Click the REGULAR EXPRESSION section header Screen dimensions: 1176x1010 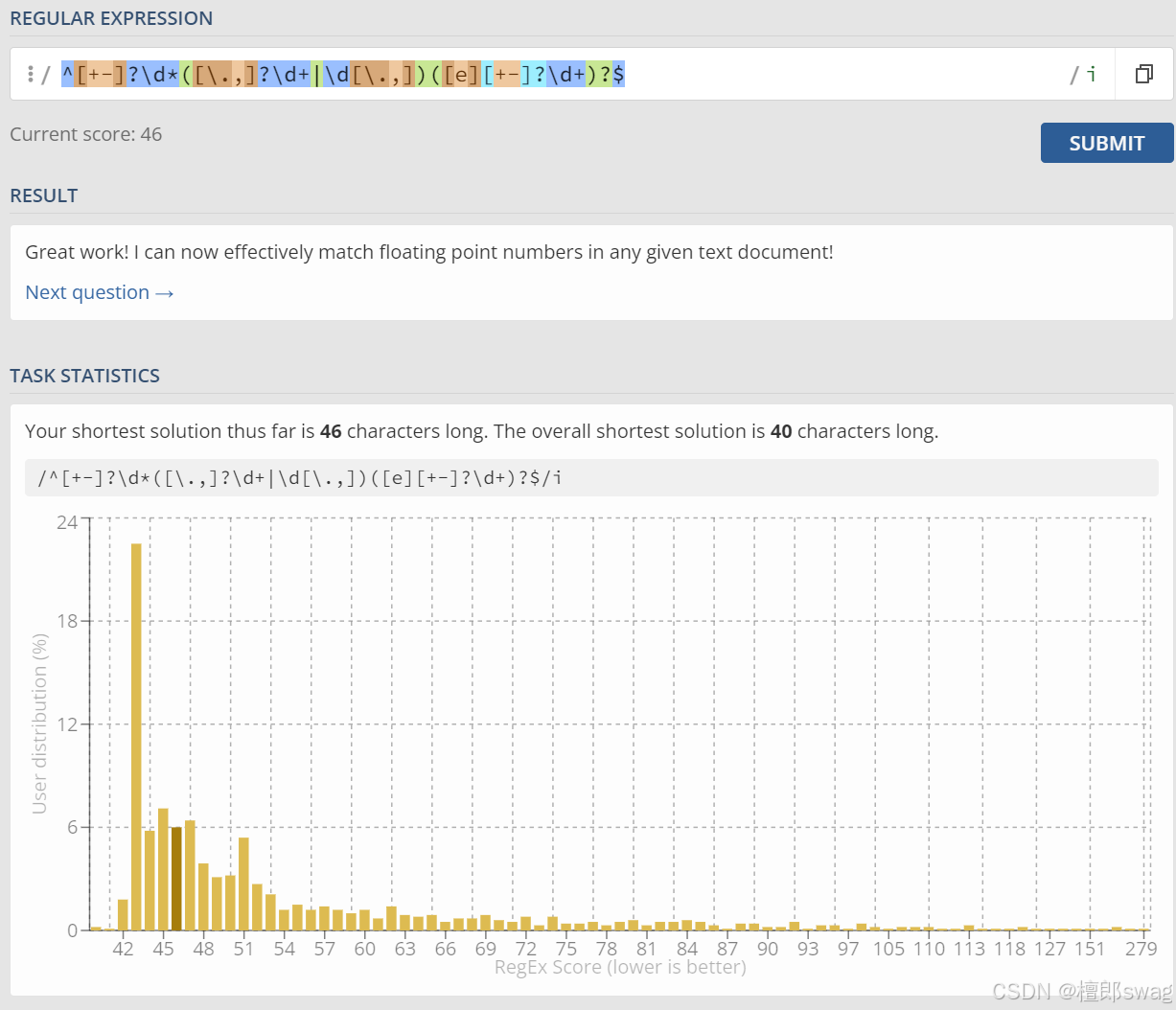coord(110,18)
